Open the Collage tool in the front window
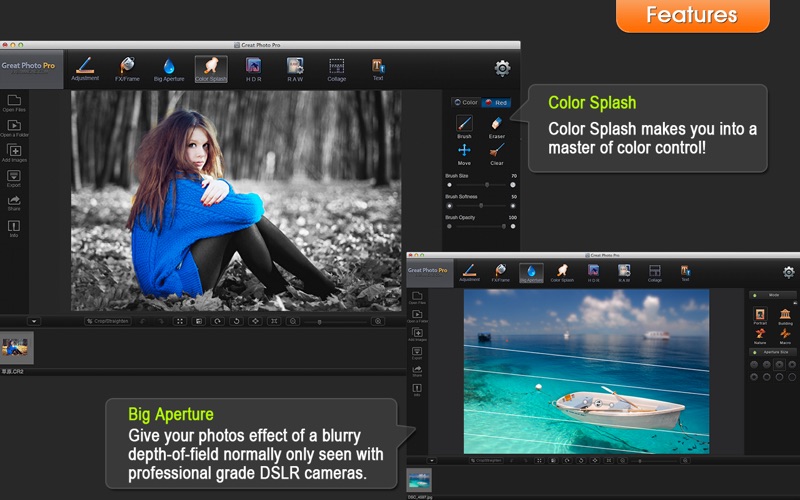Screen dimensions: 800x500 [654, 273]
